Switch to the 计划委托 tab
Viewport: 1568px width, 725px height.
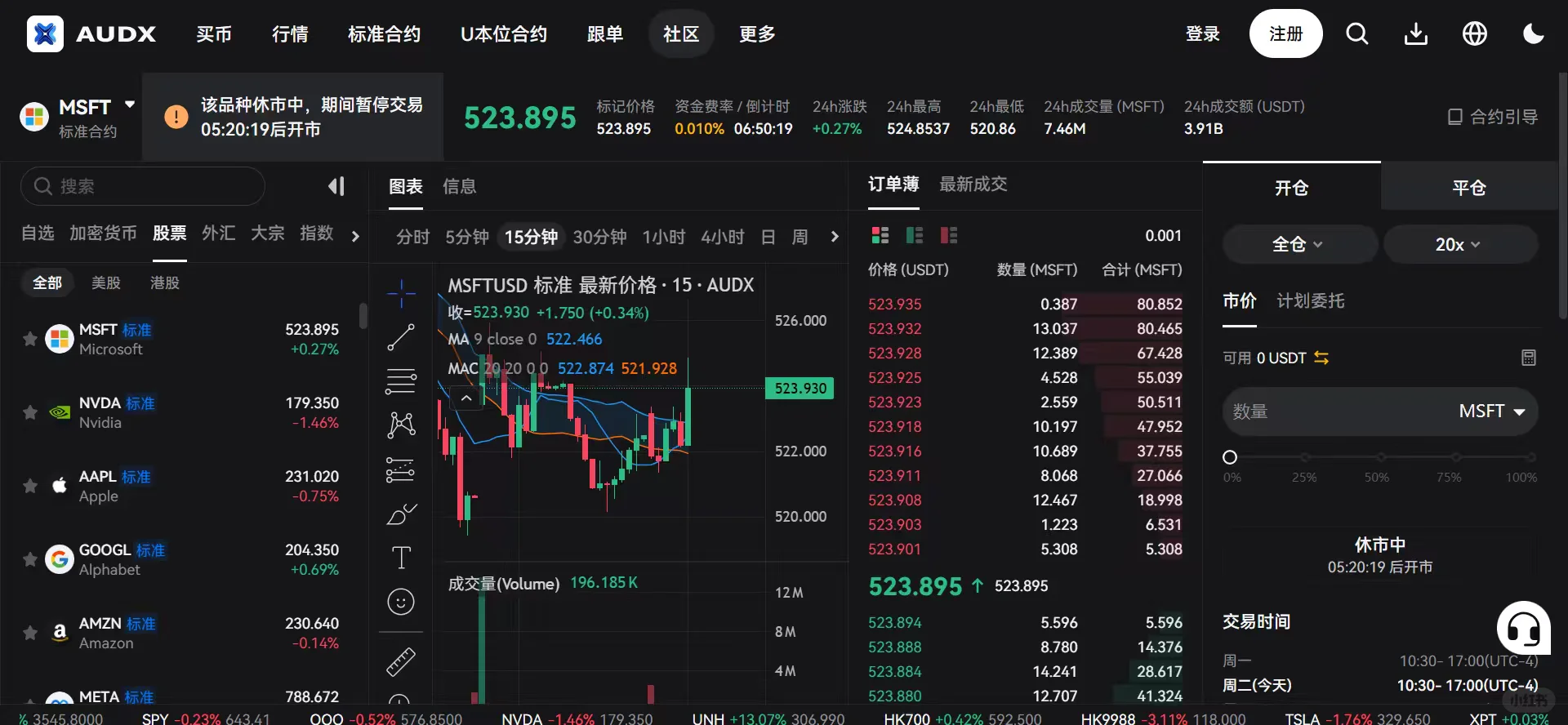[x=1311, y=300]
